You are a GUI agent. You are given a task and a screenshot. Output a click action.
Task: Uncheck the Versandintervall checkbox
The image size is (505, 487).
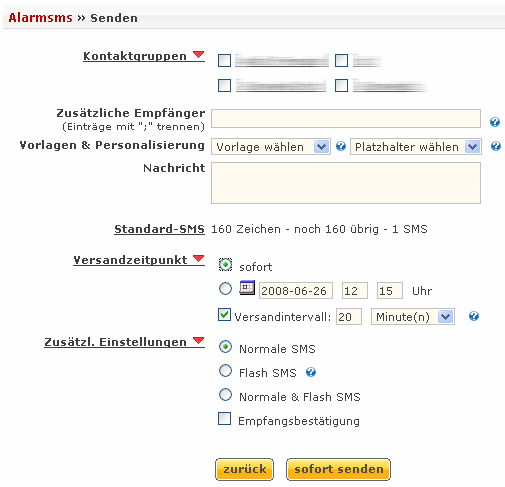(x=224, y=315)
